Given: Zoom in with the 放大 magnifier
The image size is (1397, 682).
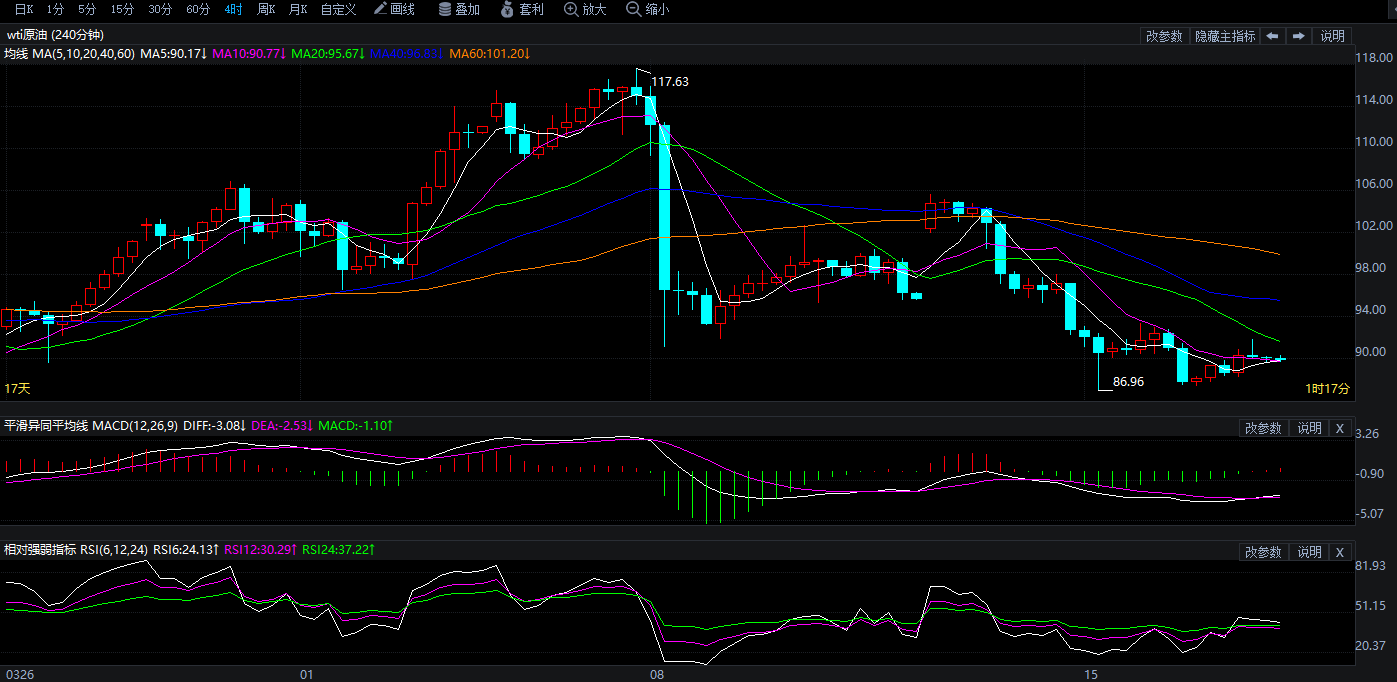Looking at the screenshot, I should coord(585,9).
